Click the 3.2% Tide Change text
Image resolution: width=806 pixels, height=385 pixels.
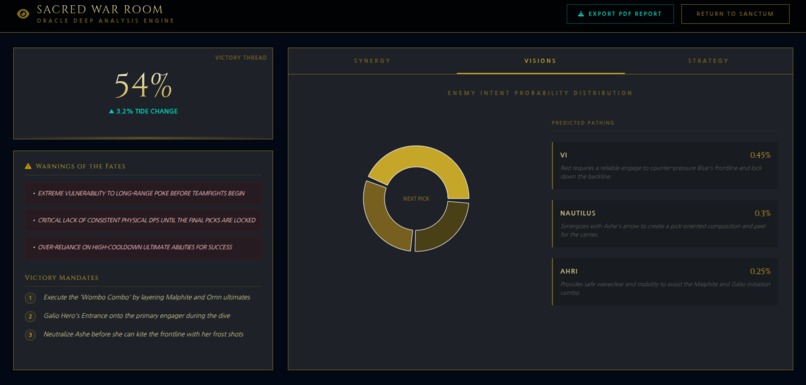click(147, 111)
